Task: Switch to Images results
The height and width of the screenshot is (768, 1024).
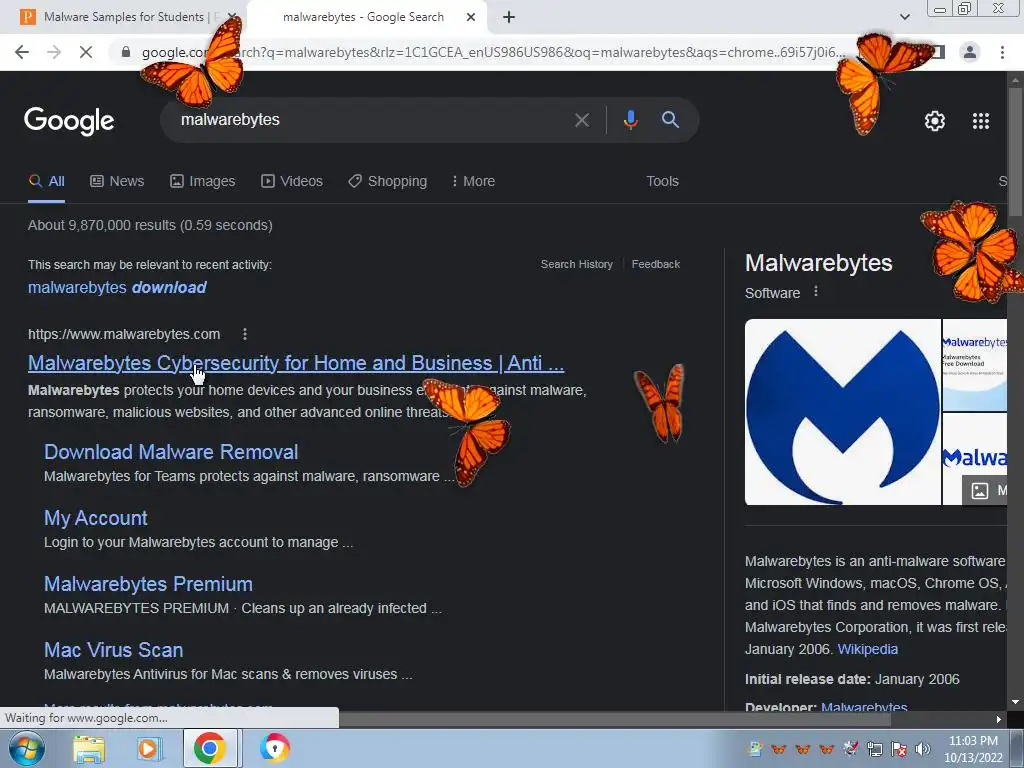Action: 202,182
